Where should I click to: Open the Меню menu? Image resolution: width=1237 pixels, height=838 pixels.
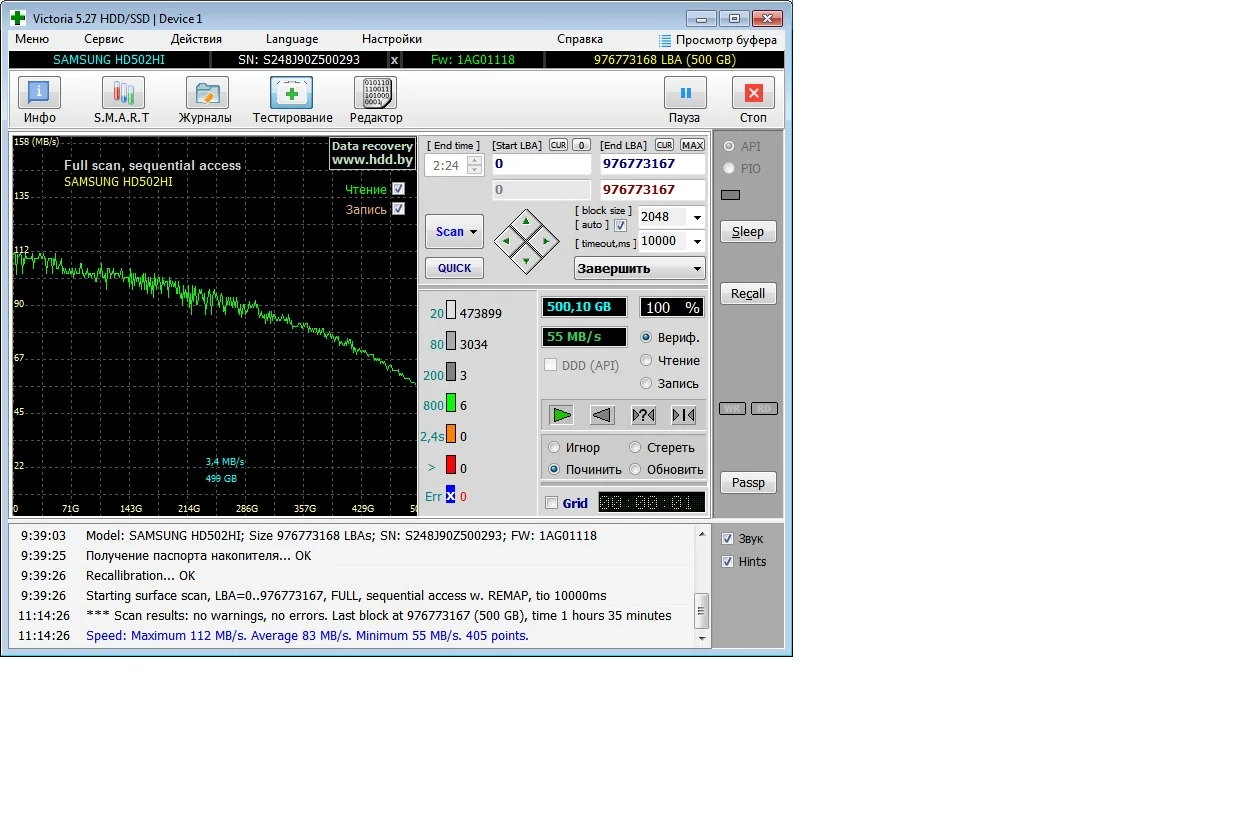click(x=32, y=39)
